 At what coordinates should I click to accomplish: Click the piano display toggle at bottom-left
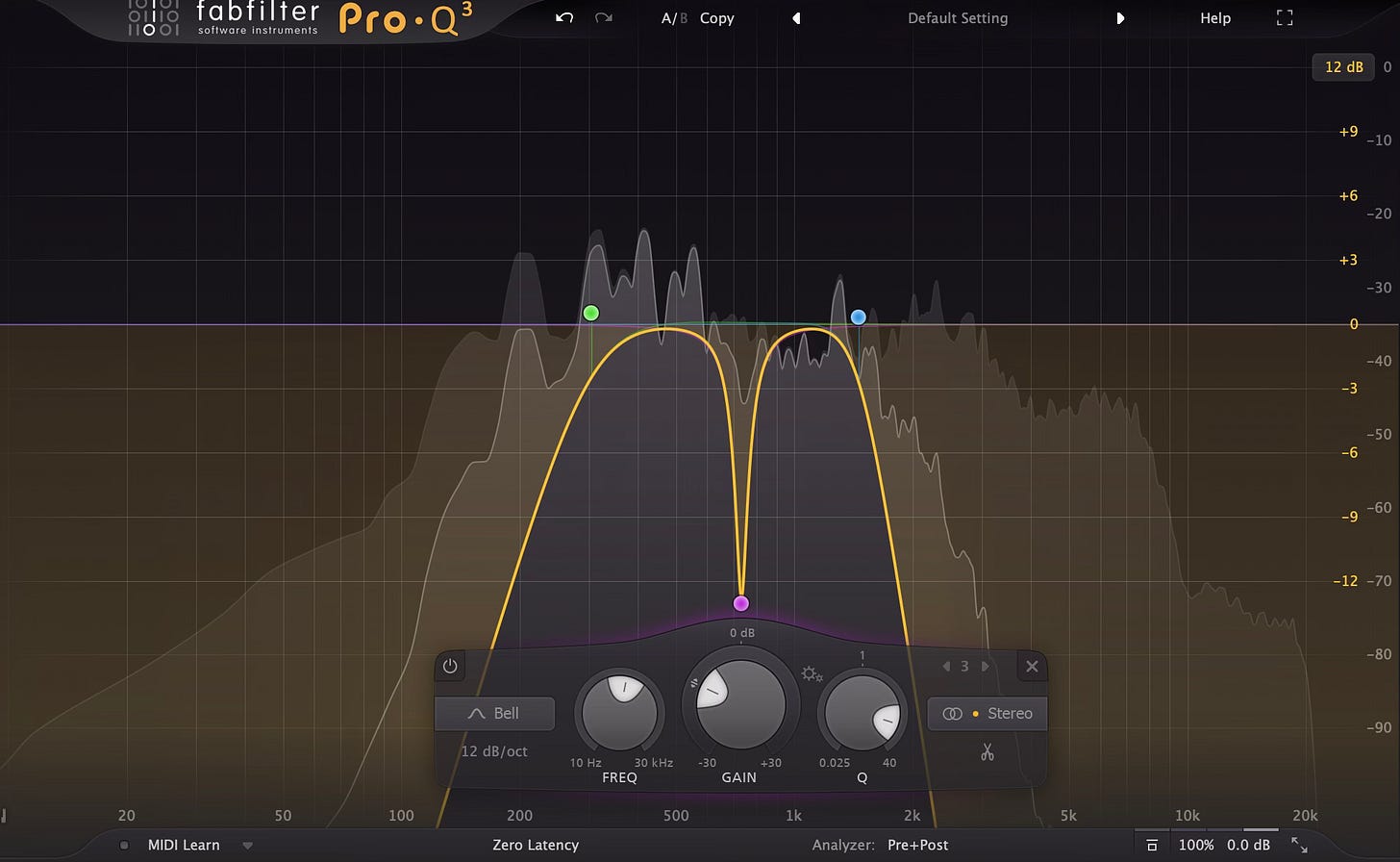pos(4,816)
